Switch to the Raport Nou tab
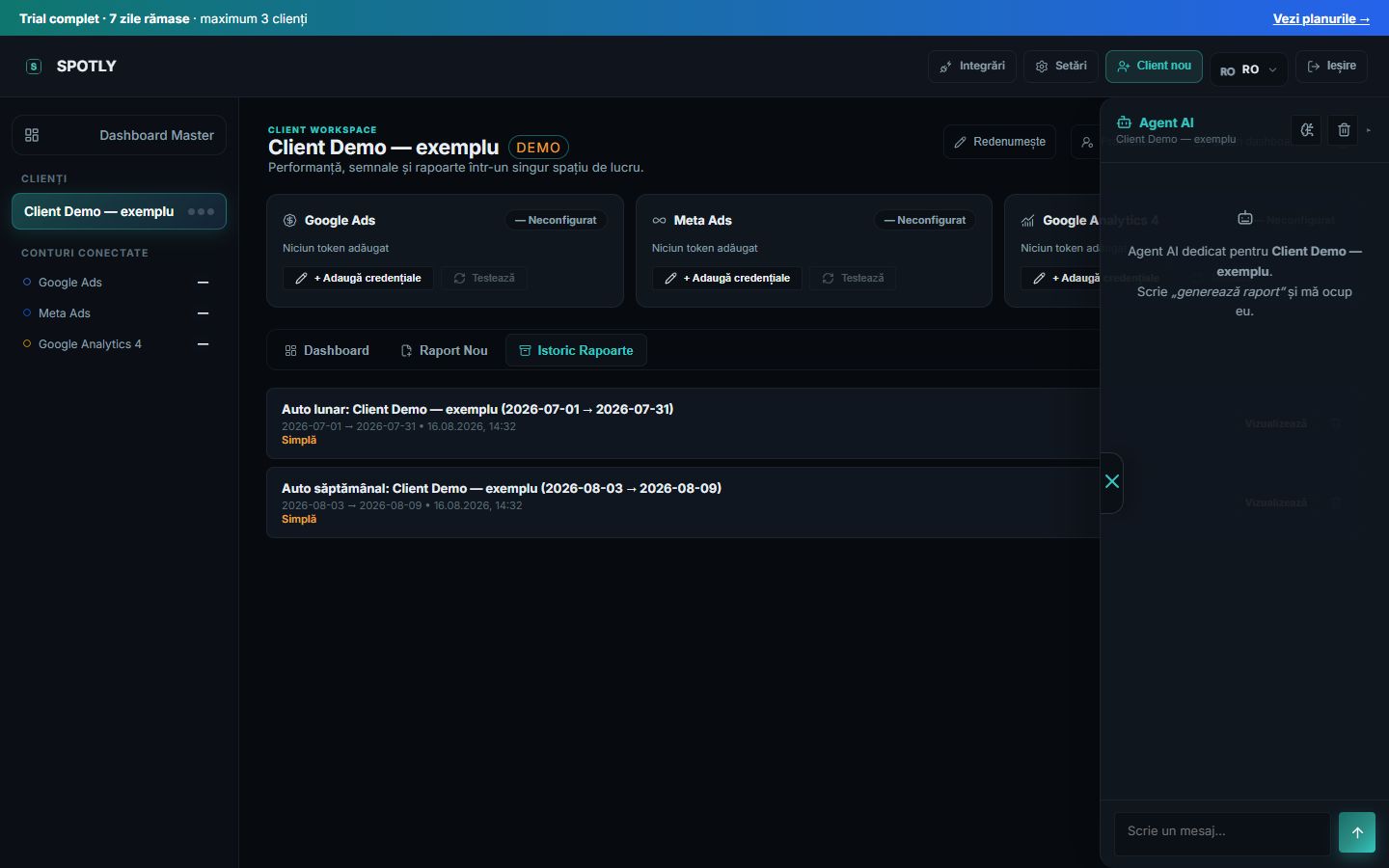Screen dimensions: 1389x868 click(444, 351)
